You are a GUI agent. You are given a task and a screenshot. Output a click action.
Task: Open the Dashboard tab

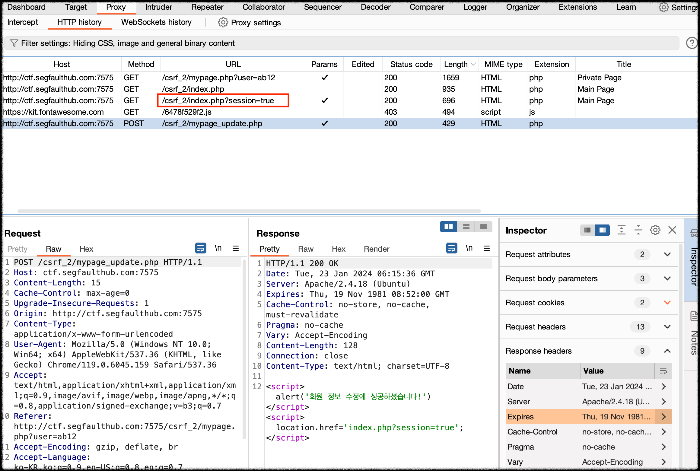(x=26, y=7)
